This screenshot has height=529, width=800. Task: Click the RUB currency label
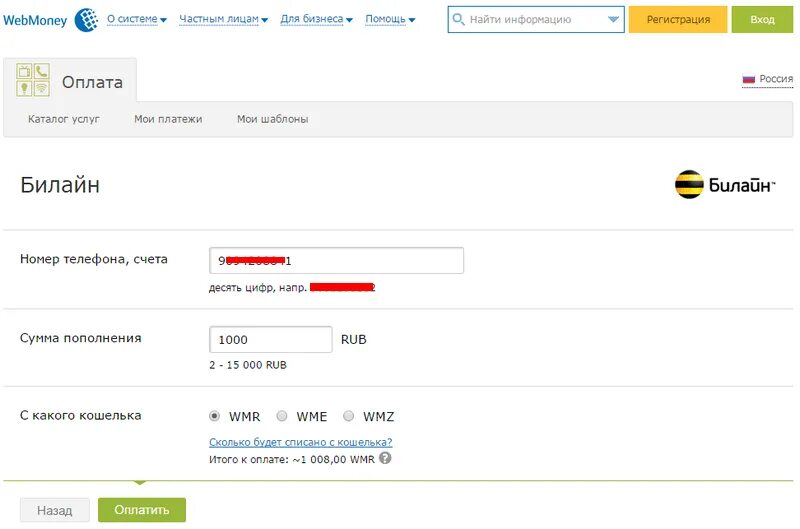tap(354, 339)
